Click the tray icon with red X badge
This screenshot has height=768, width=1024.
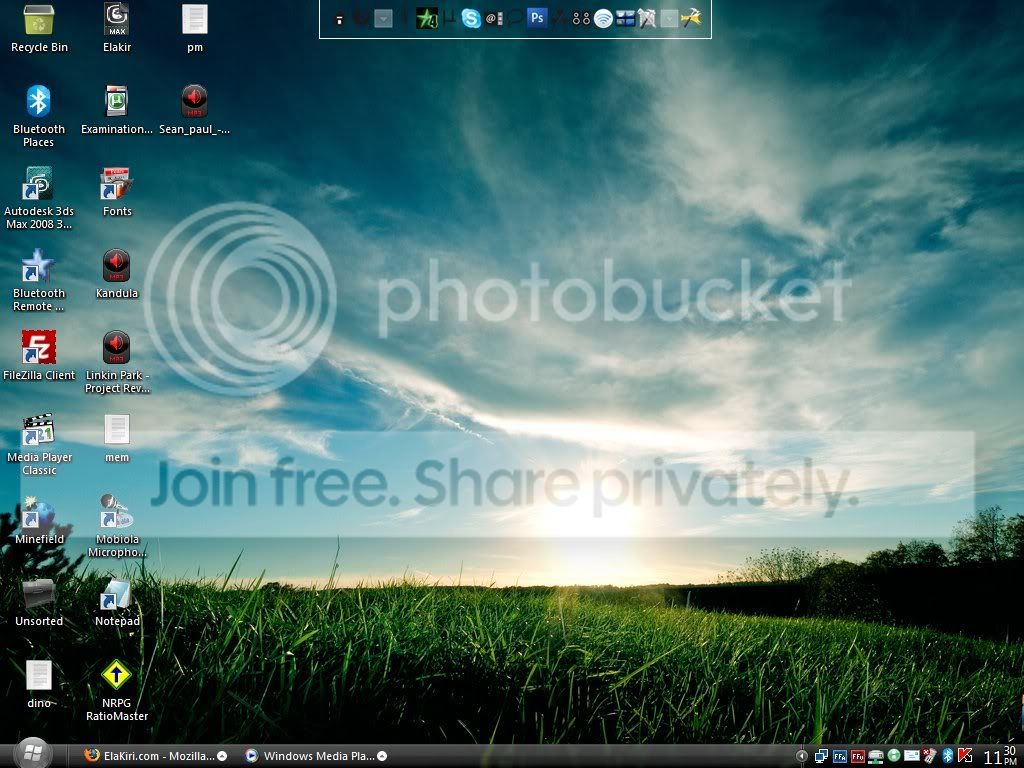click(x=929, y=756)
